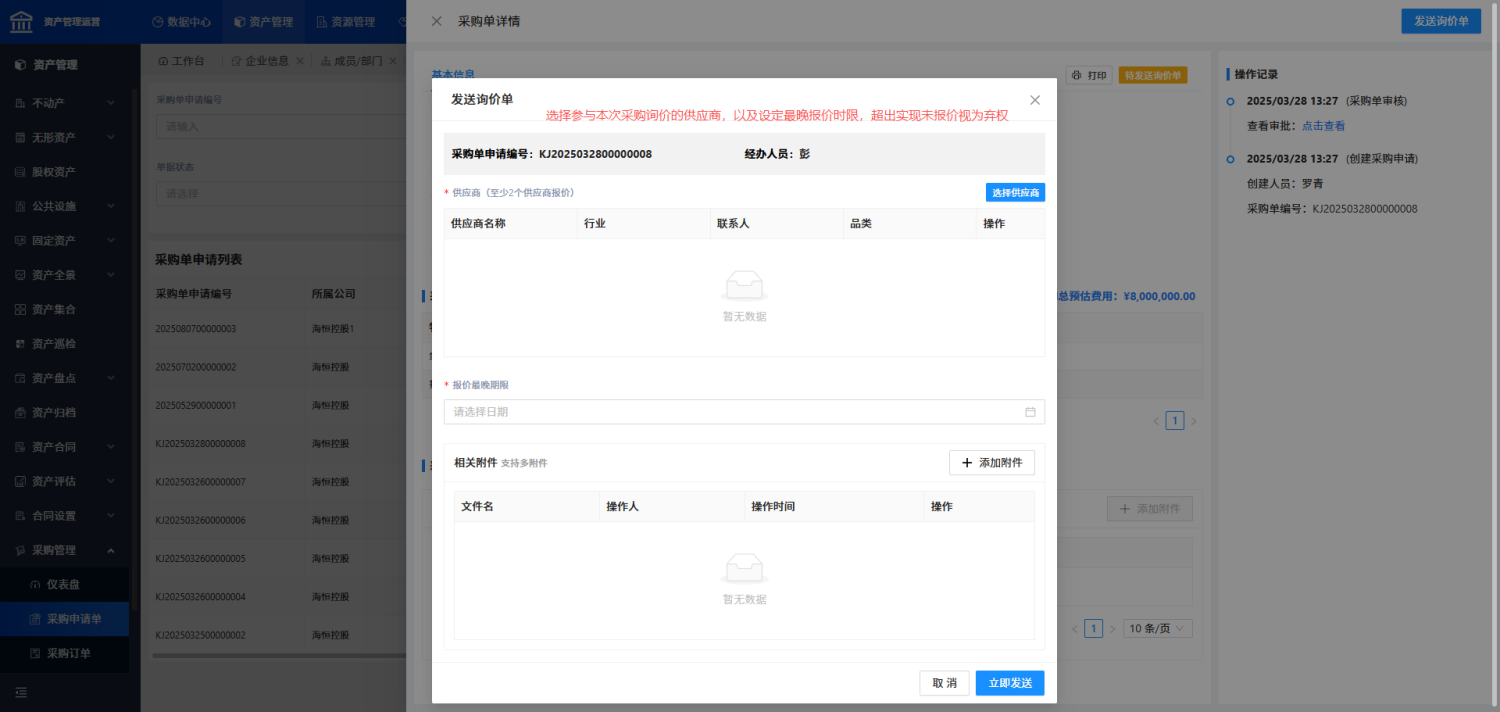Collapse the 采购管理 sidebar menu chevron
The width and height of the screenshot is (1500, 712).
point(110,550)
